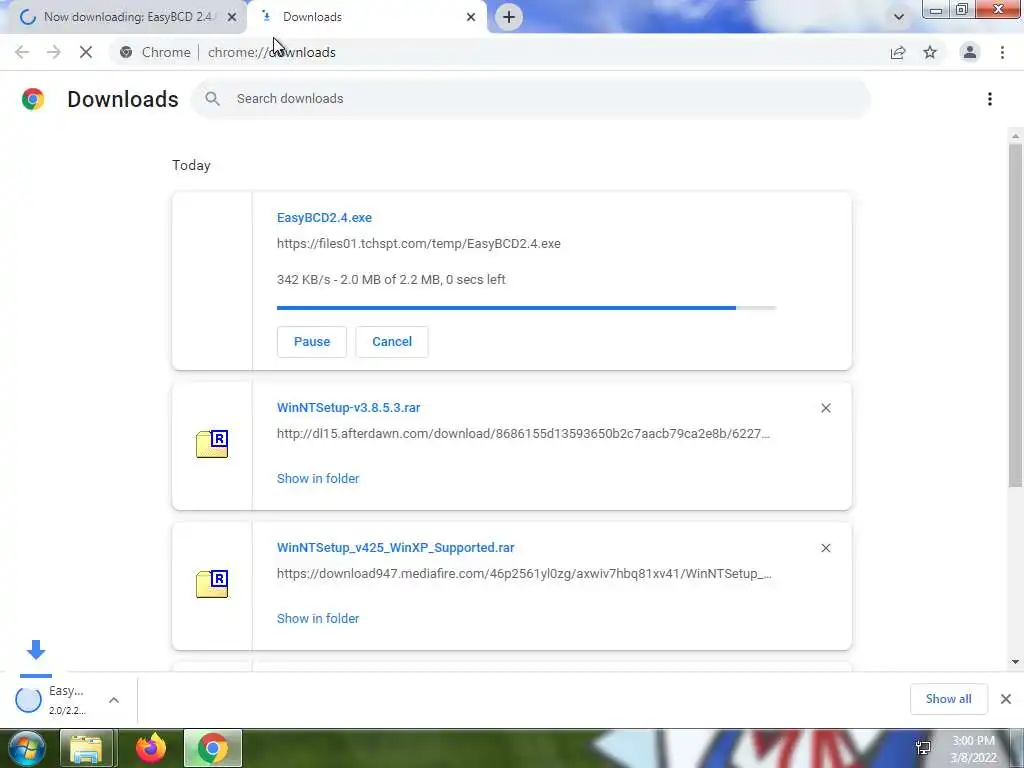Click the scrollbar down arrow
The image size is (1024, 768).
click(1015, 662)
